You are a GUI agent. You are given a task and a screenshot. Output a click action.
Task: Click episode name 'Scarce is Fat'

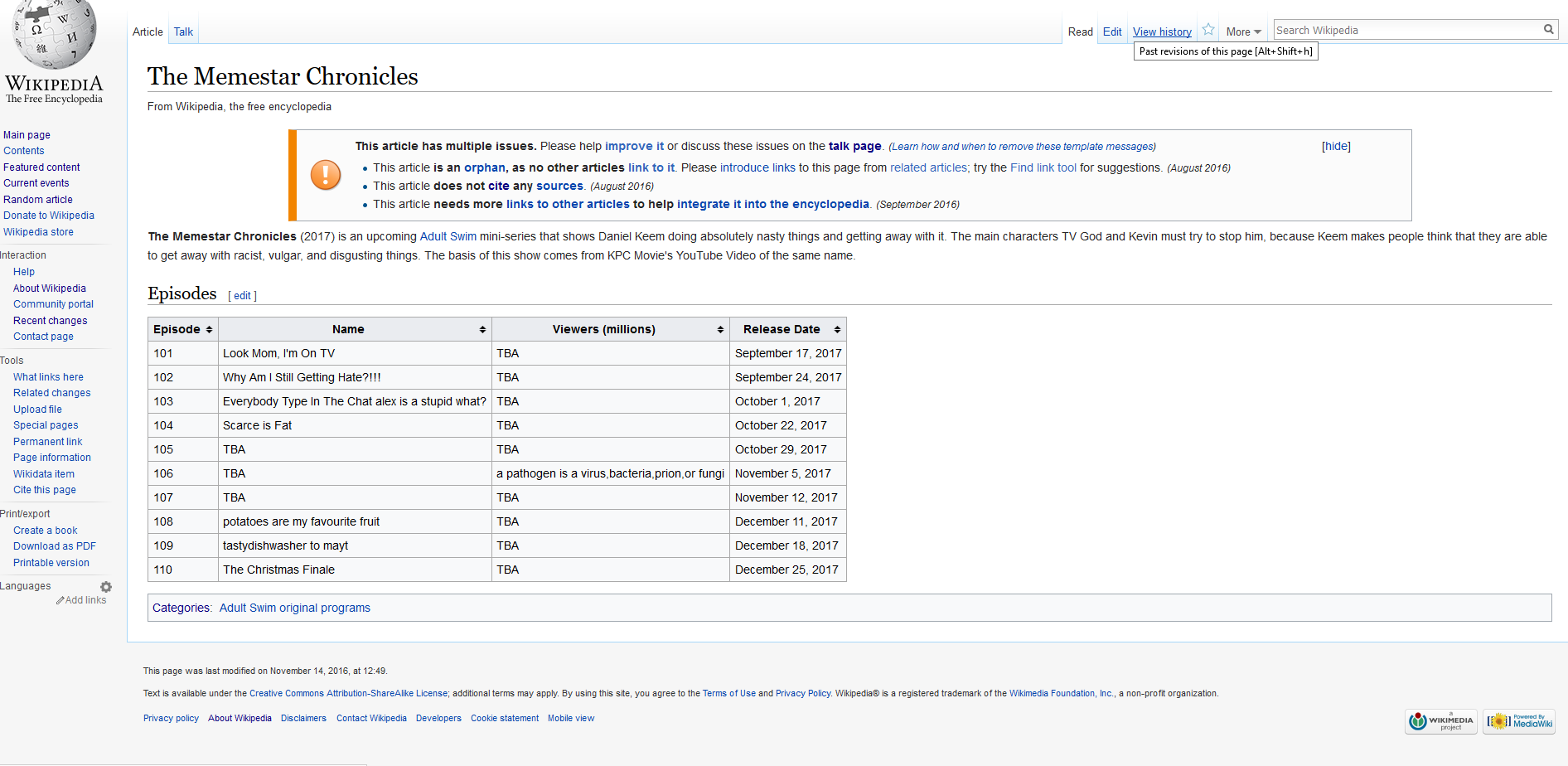pos(258,425)
